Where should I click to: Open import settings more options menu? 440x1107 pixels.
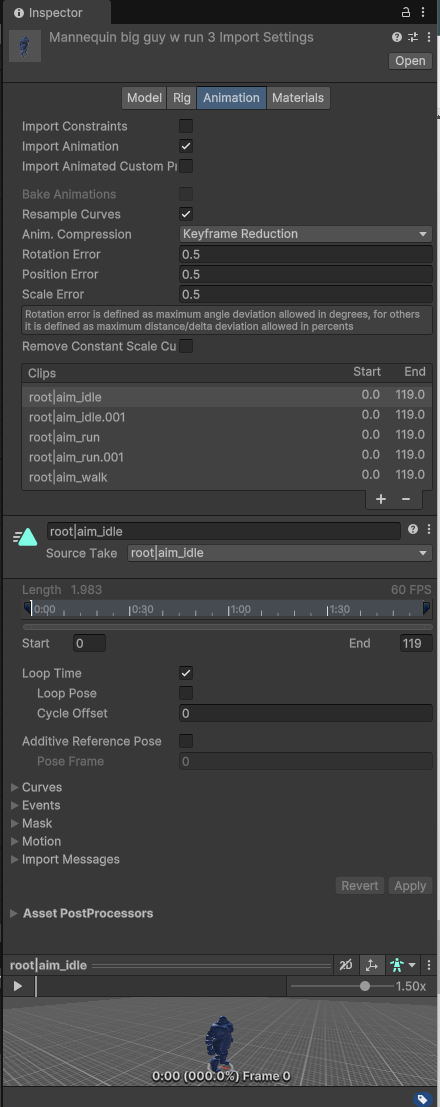coord(428,37)
